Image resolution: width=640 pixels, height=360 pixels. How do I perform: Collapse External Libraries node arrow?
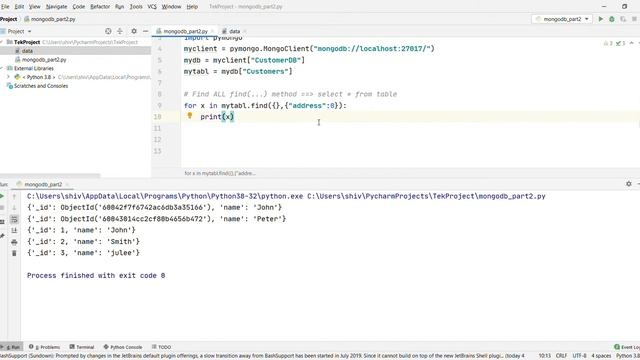(x=2, y=68)
